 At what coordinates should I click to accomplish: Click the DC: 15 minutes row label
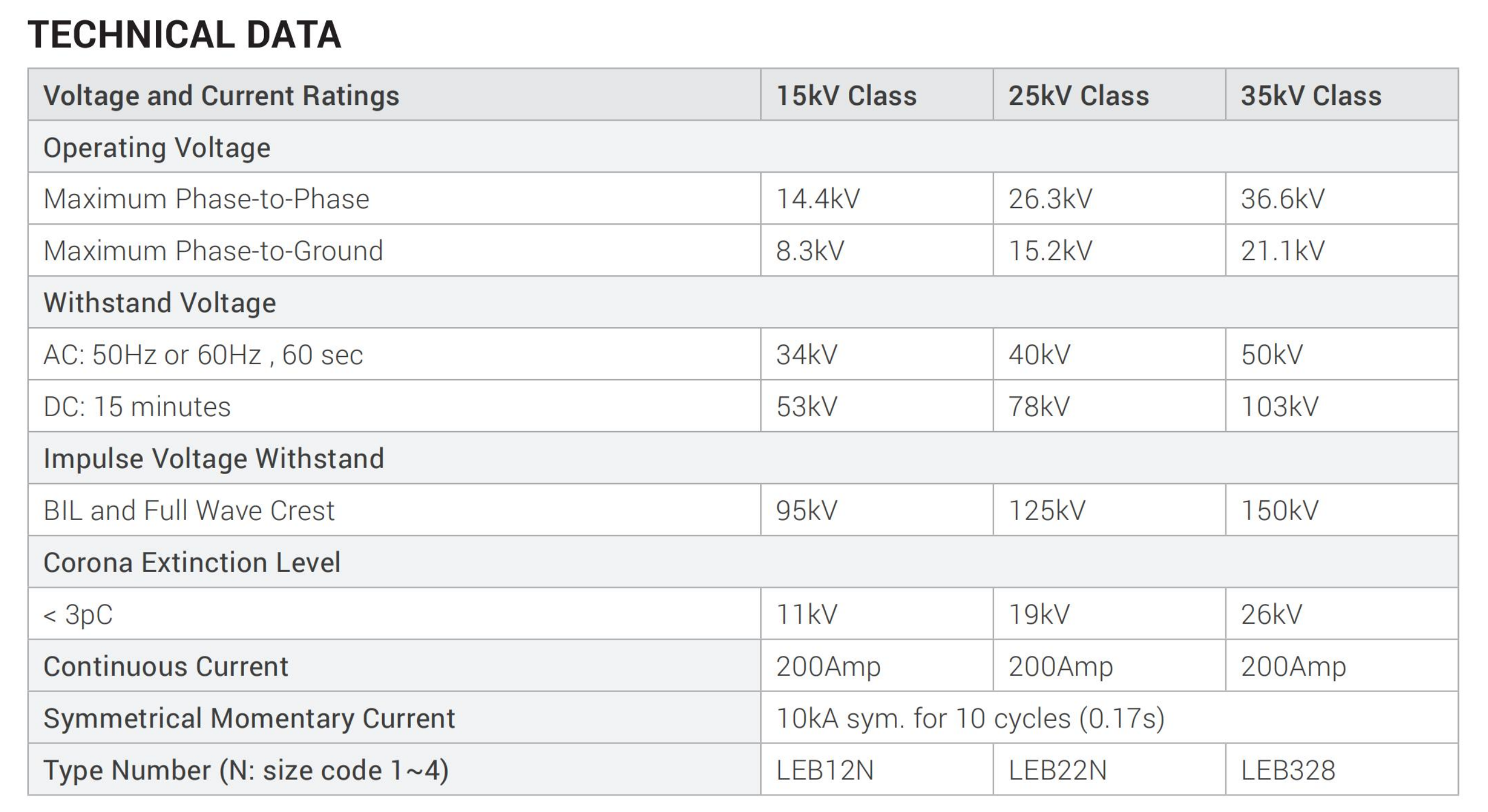pos(137,407)
